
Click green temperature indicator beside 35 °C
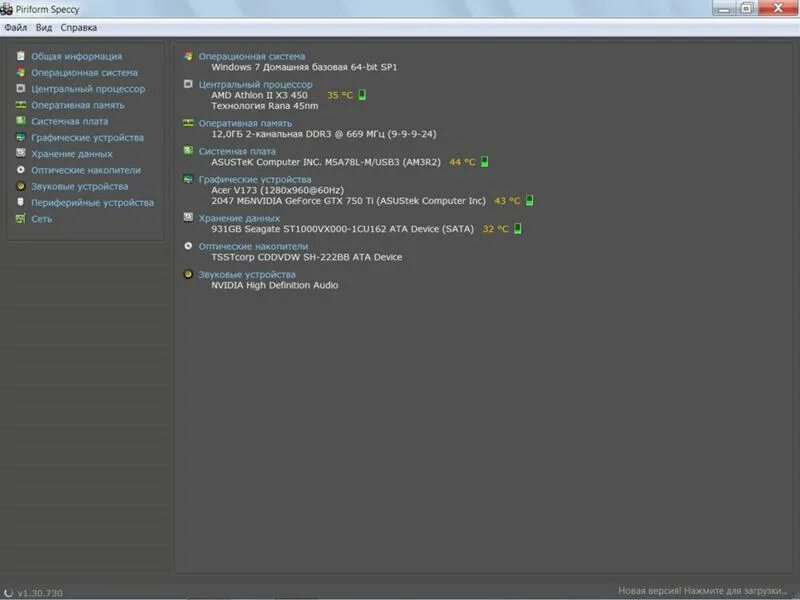(x=362, y=94)
